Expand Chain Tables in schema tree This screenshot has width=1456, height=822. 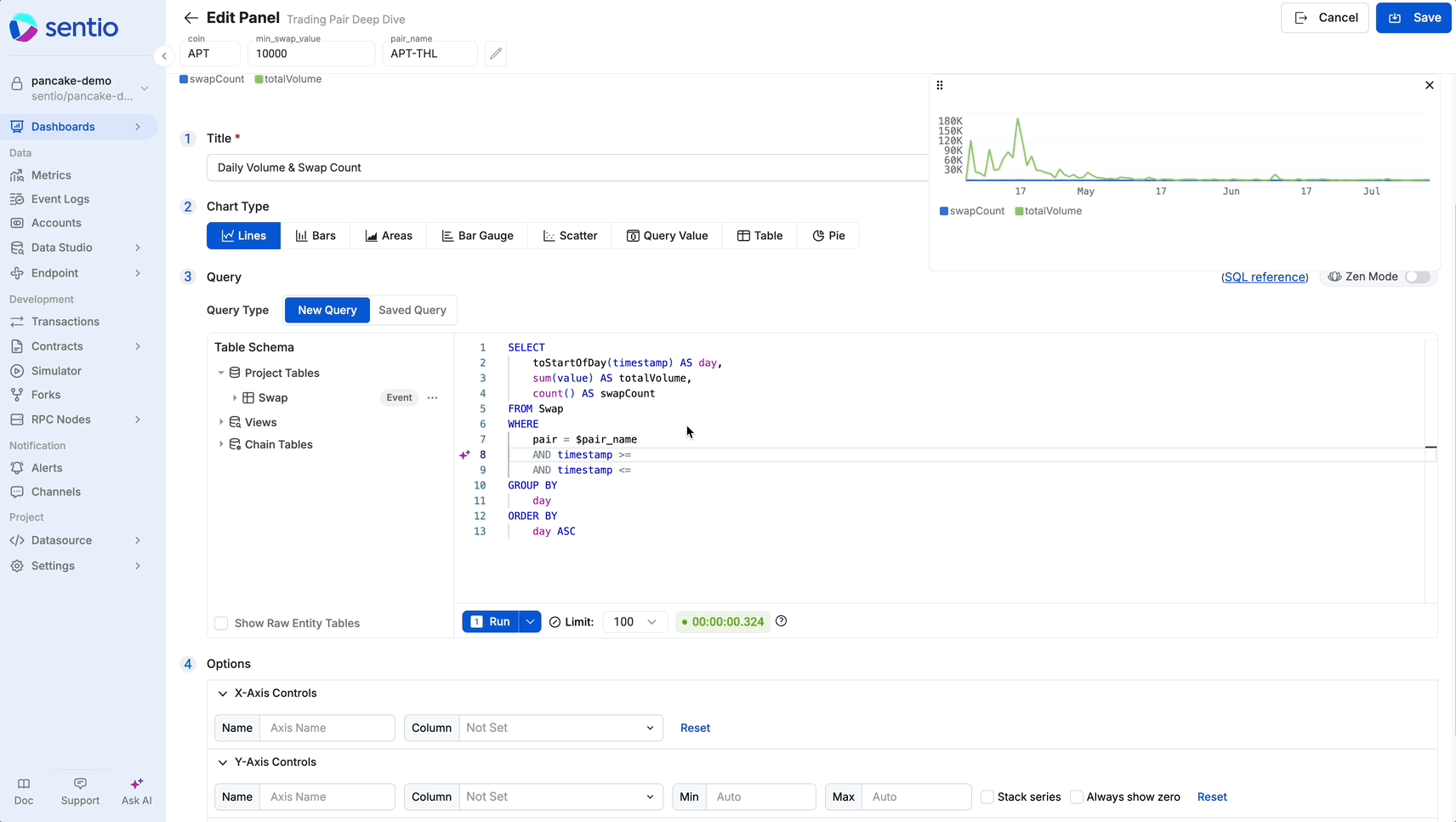(221, 444)
